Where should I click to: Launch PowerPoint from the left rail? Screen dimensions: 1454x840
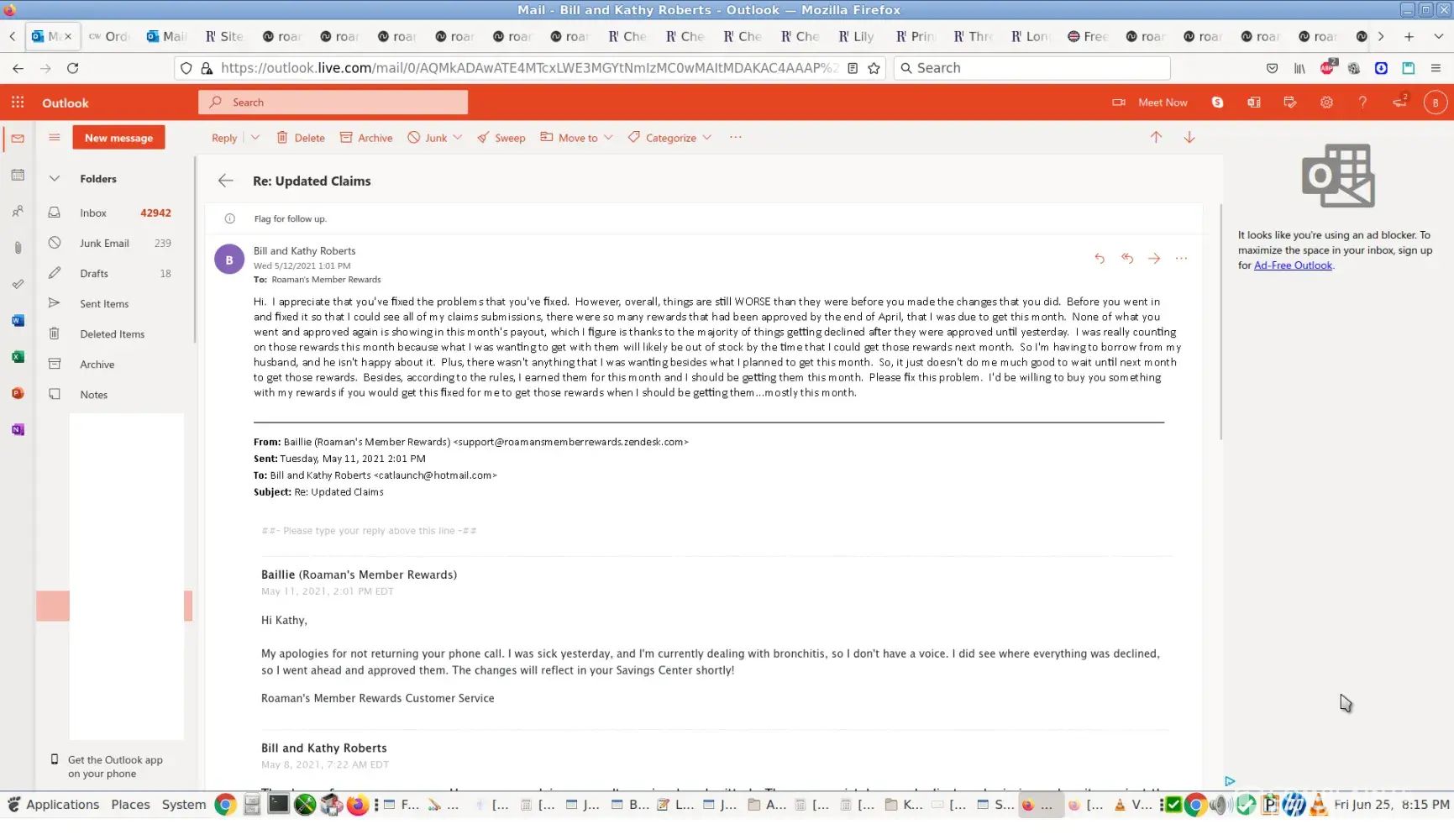point(18,393)
